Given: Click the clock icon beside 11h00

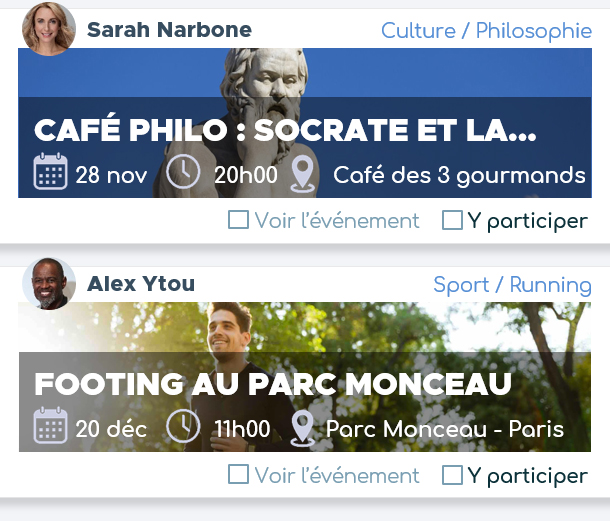Looking at the screenshot, I should click(x=183, y=426).
